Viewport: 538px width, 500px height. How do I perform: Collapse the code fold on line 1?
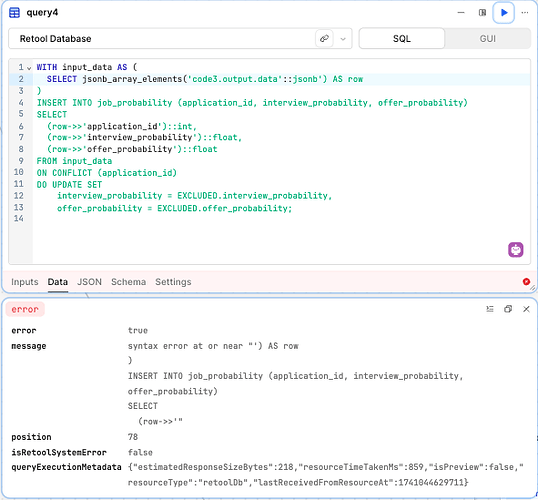29,68
